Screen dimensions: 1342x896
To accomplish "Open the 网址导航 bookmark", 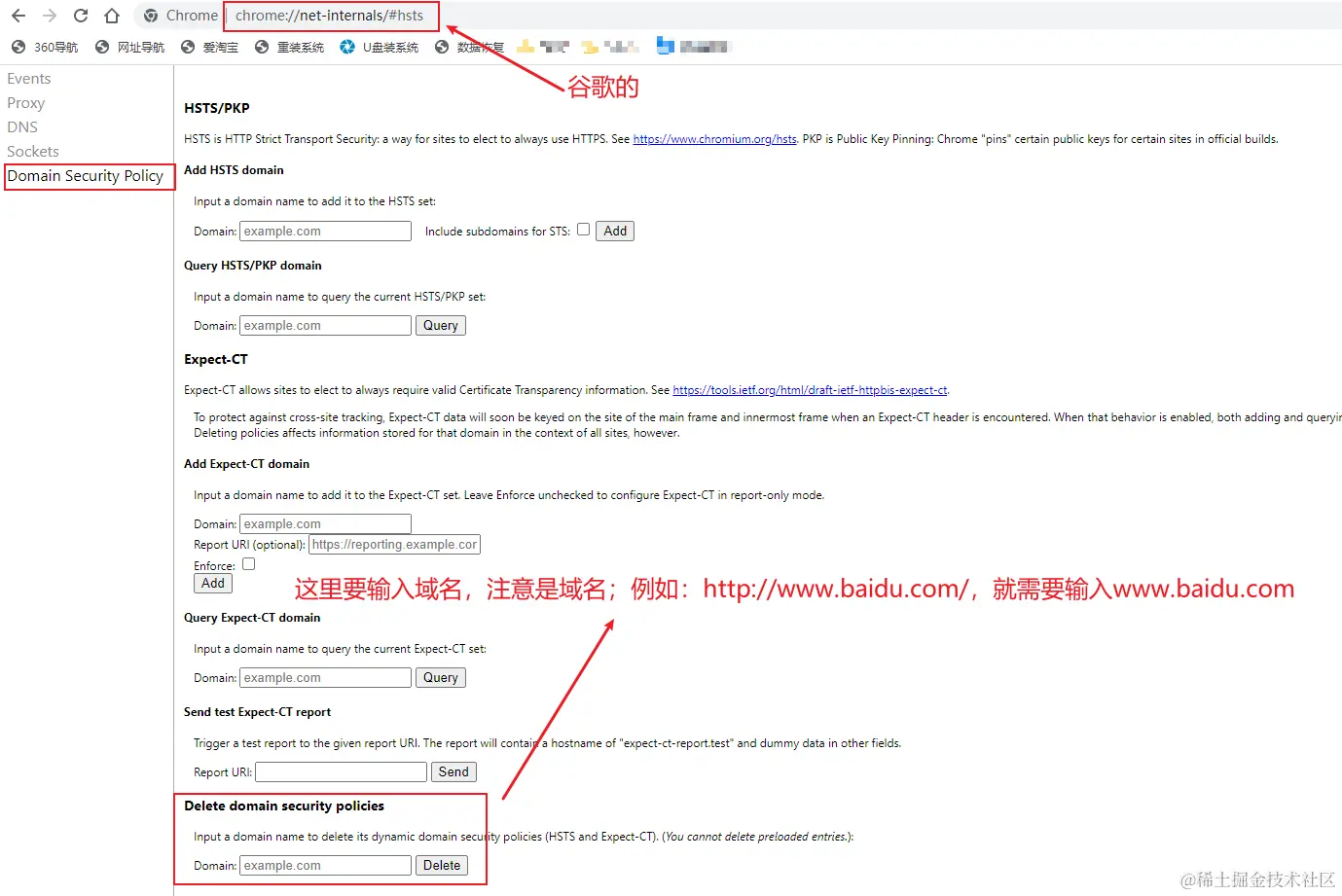I will pyautogui.click(x=130, y=47).
